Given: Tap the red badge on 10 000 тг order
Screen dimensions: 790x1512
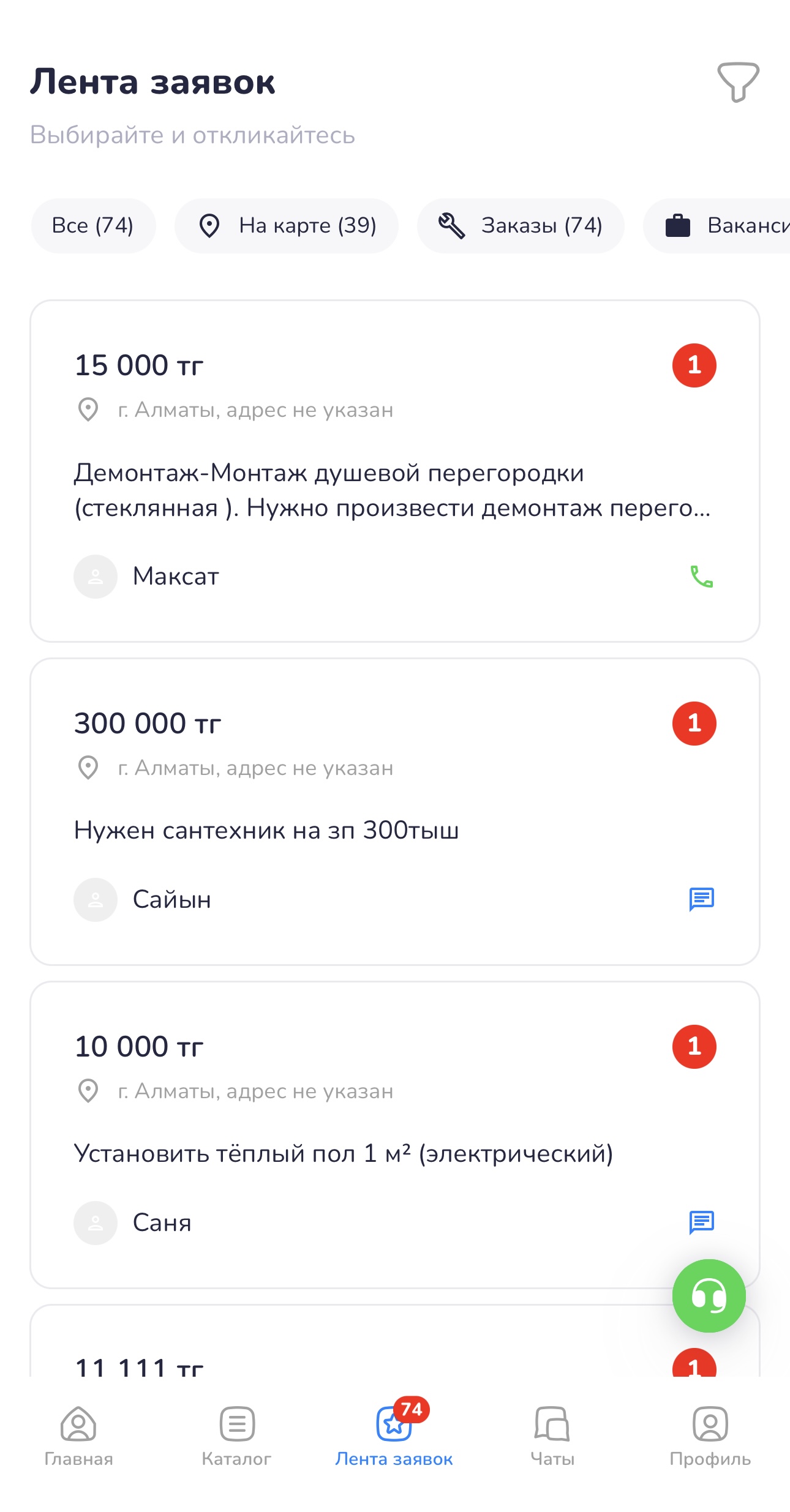Looking at the screenshot, I should click(694, 1047).
